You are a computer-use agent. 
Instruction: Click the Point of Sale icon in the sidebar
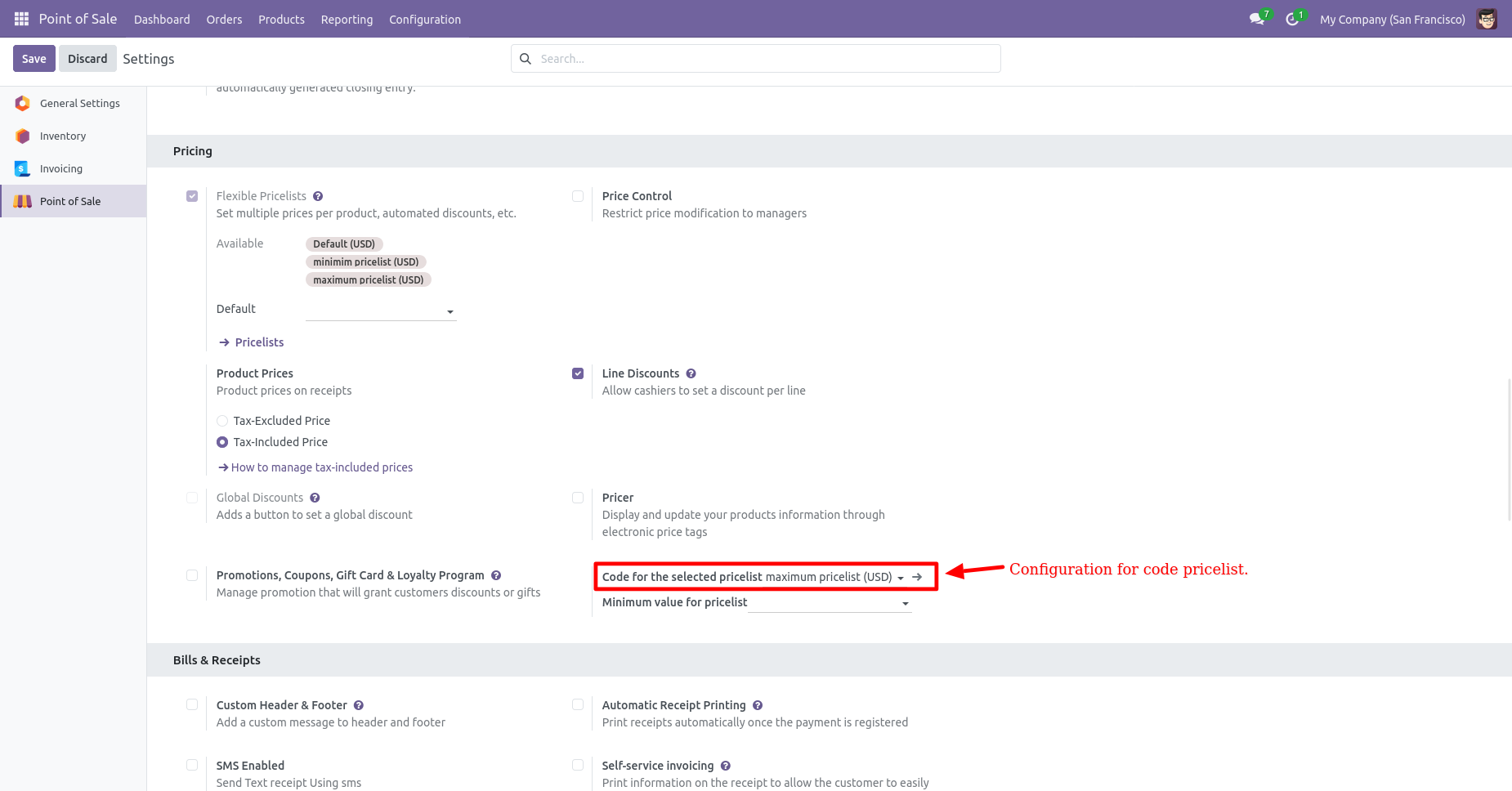[23, 201]
